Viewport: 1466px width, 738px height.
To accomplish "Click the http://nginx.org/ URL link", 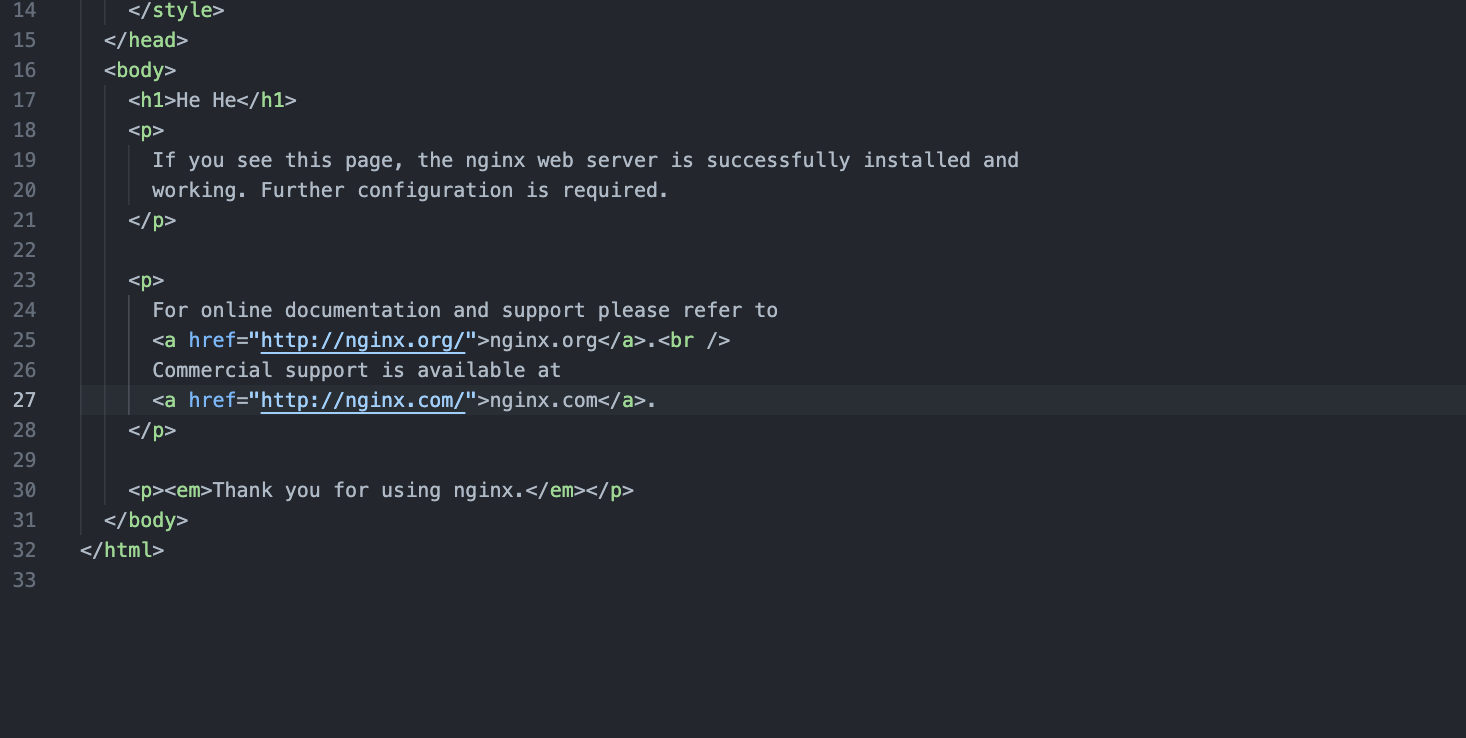I will pos(363,340).
